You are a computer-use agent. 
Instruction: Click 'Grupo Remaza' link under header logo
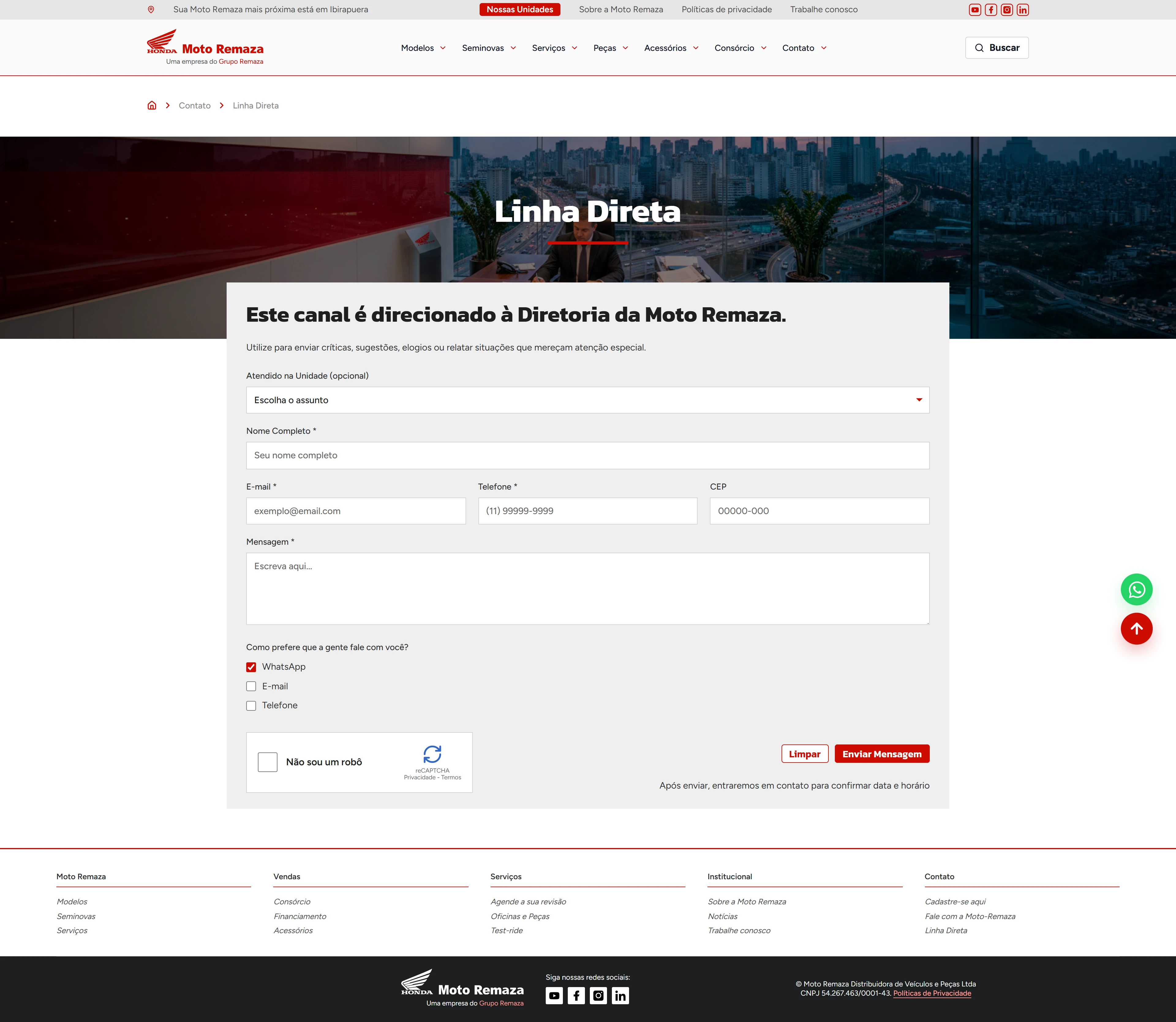pos(241,62)
